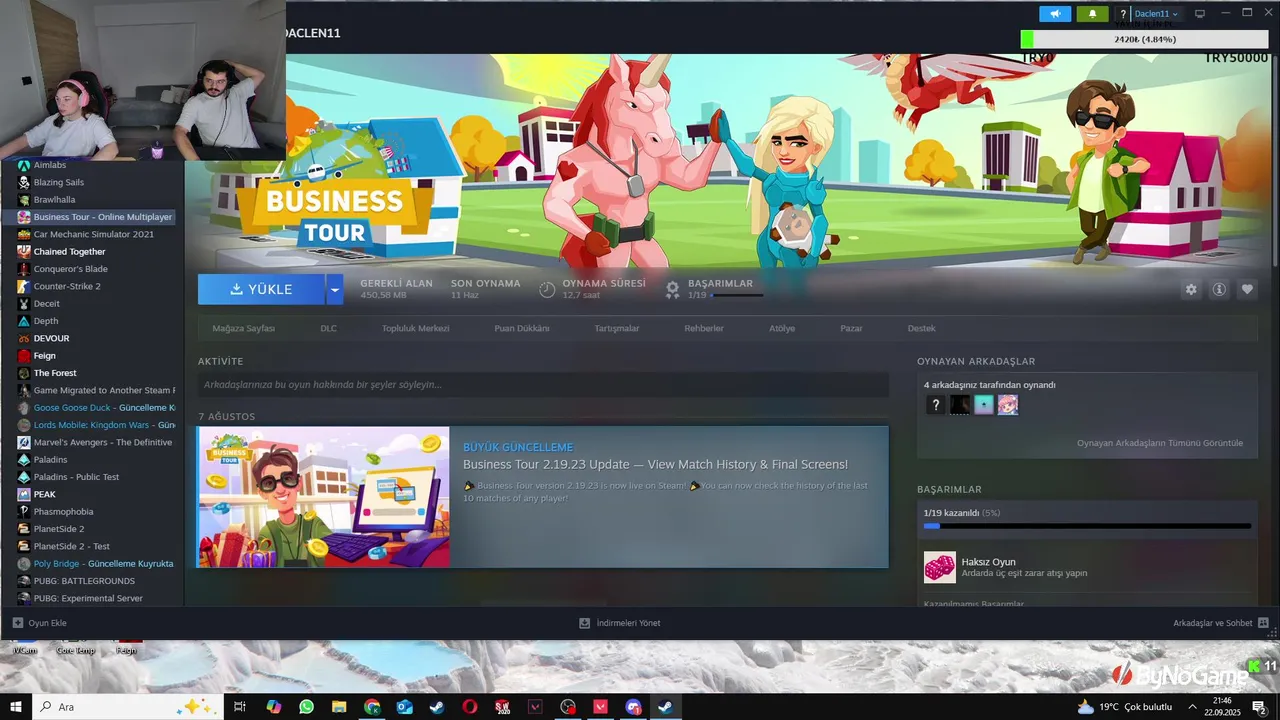Expand the Daclen11 account dropdown
Viewport: 1280px width, 720px height.
click(1156, 14)
